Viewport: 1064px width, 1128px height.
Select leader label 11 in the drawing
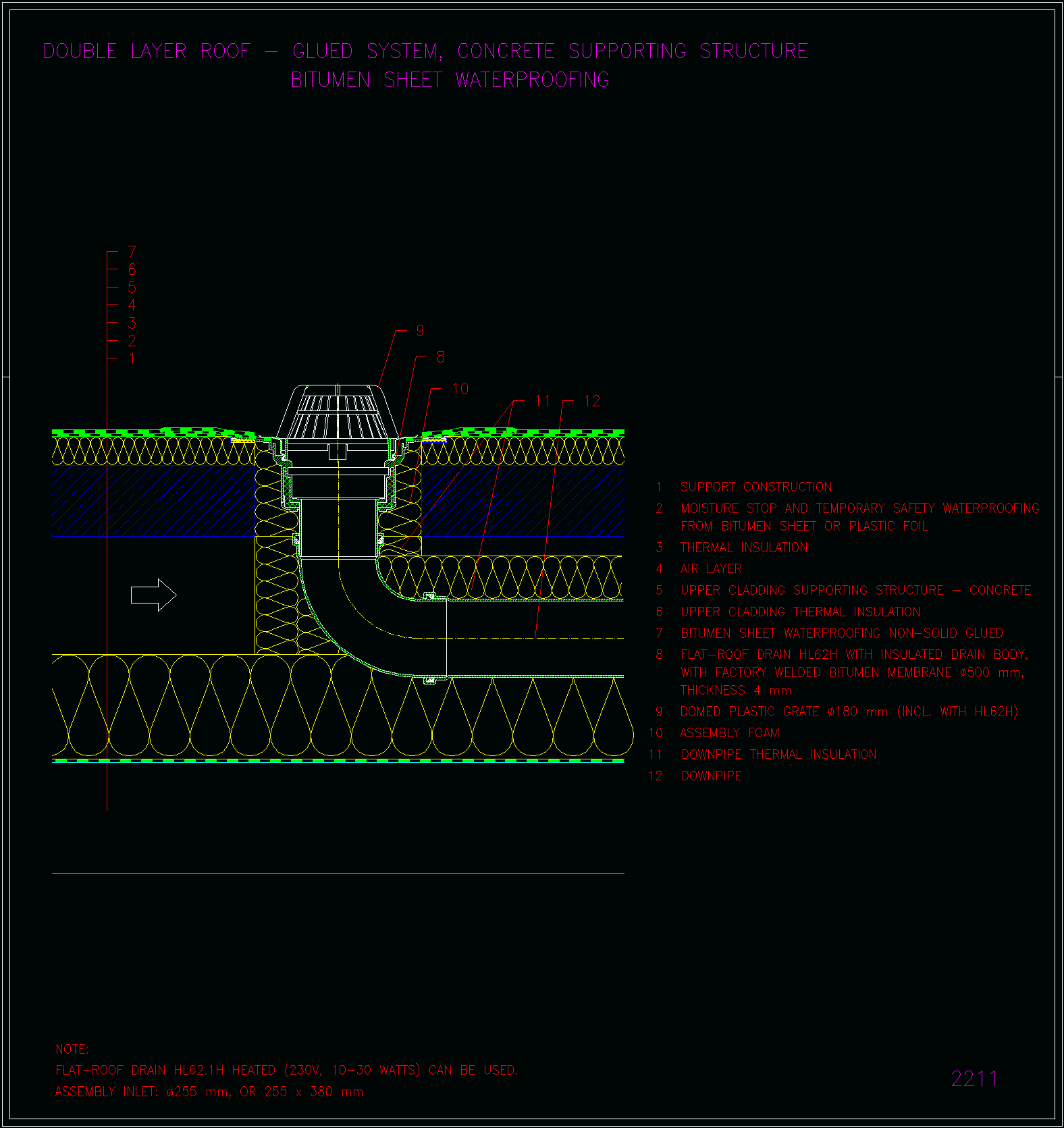(542, 401)
